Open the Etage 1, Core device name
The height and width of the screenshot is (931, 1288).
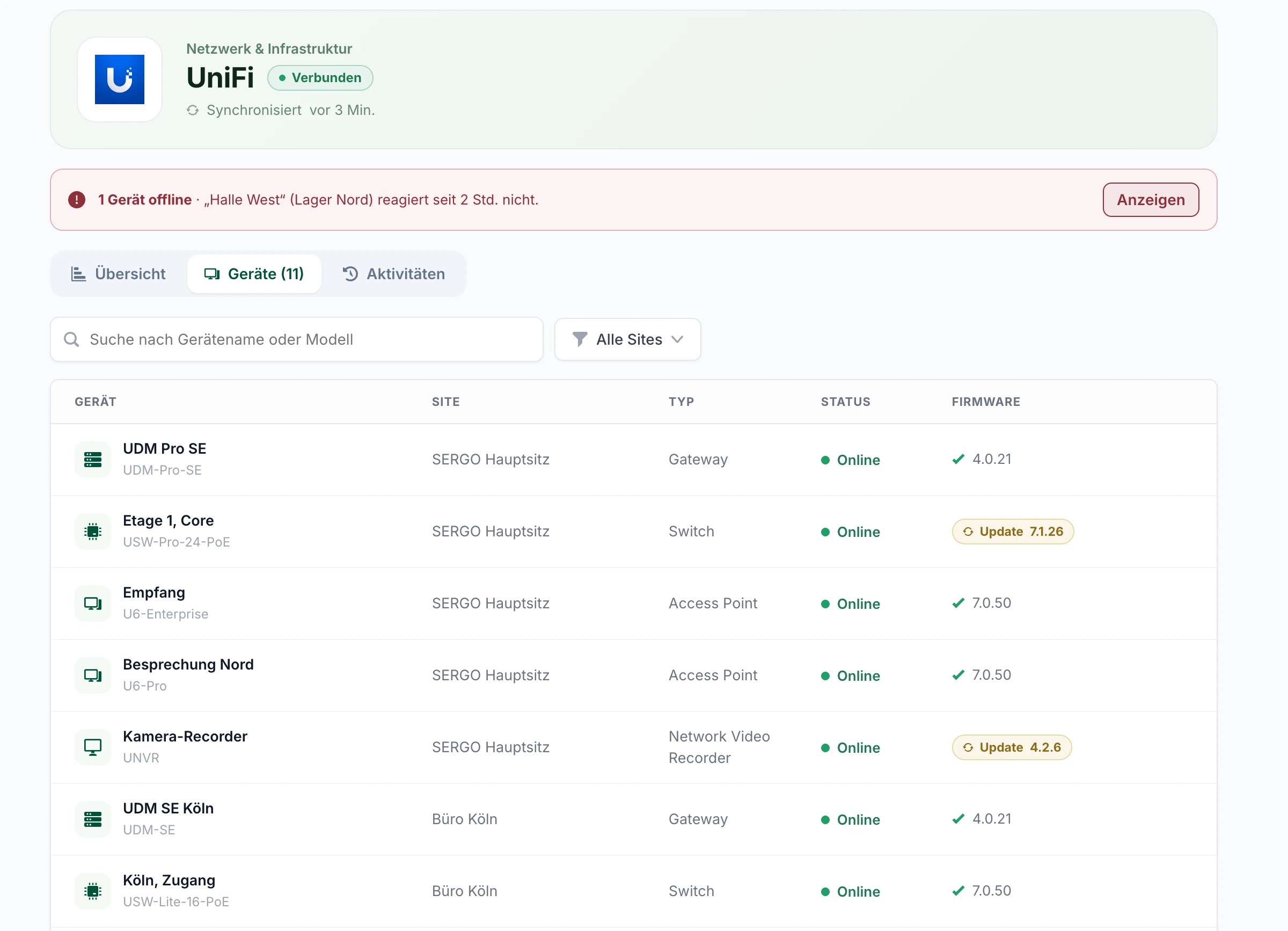pyautogui.click(x=169, y=521)
